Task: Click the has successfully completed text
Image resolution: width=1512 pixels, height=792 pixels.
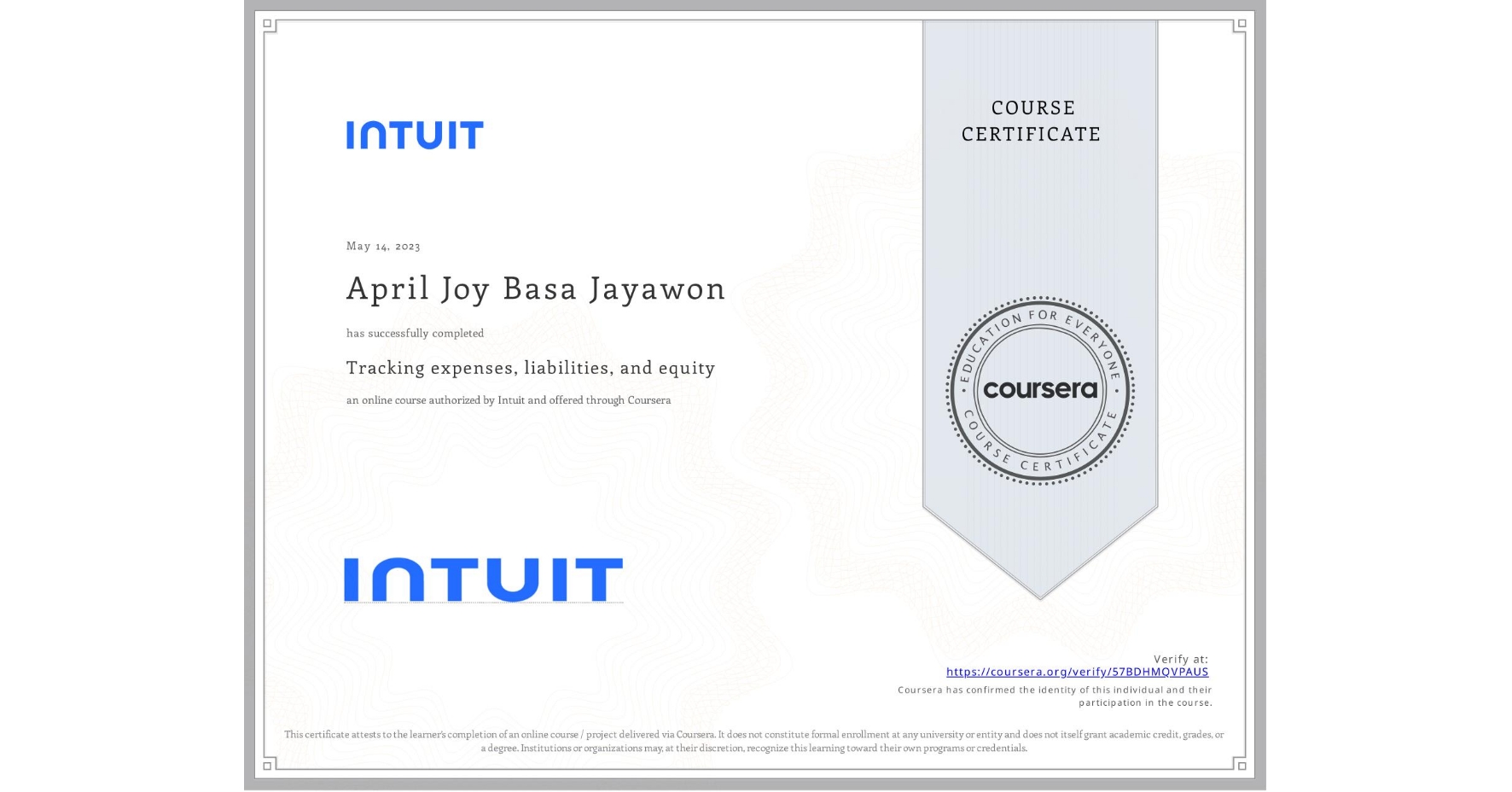Action: tap(415, 333)
